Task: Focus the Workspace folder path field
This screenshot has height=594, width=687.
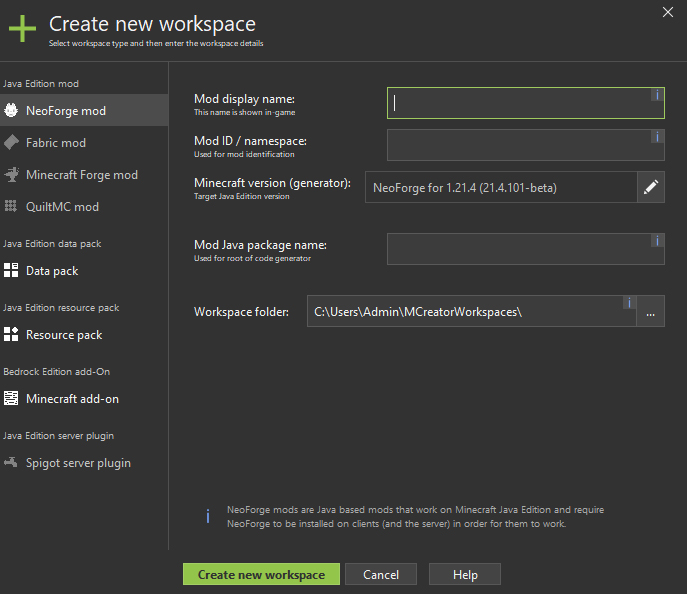Action: point(472,311)
